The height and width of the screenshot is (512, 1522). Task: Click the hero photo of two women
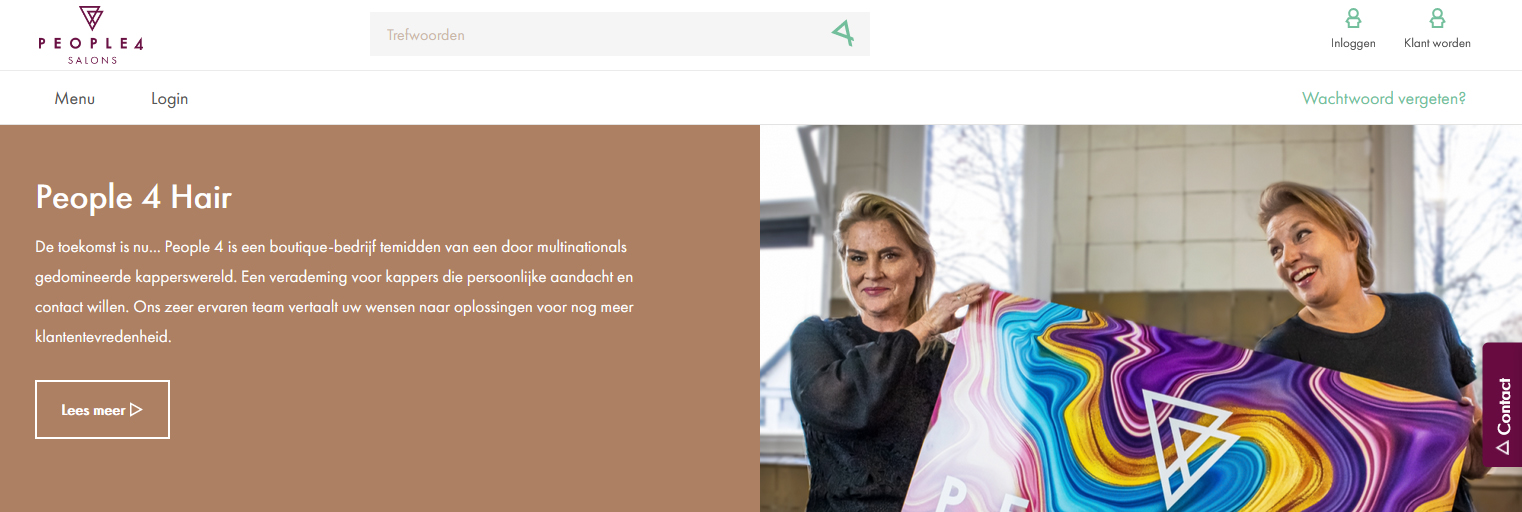(x=1141, y=318)
